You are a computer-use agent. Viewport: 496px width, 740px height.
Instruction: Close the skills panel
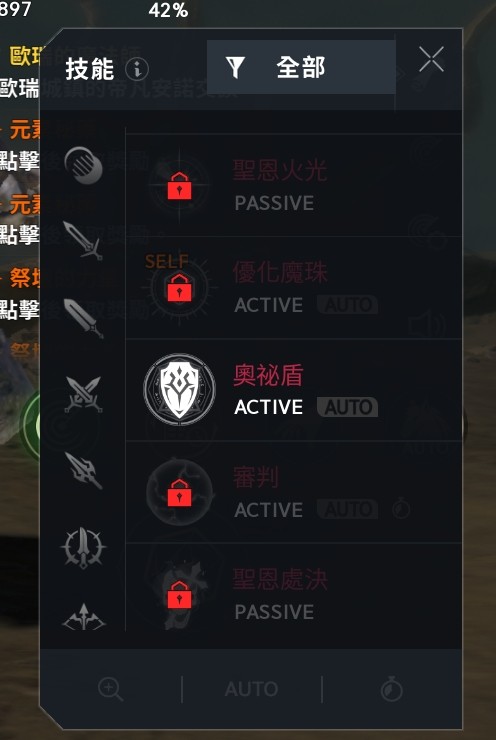click(x=431, y=59)
